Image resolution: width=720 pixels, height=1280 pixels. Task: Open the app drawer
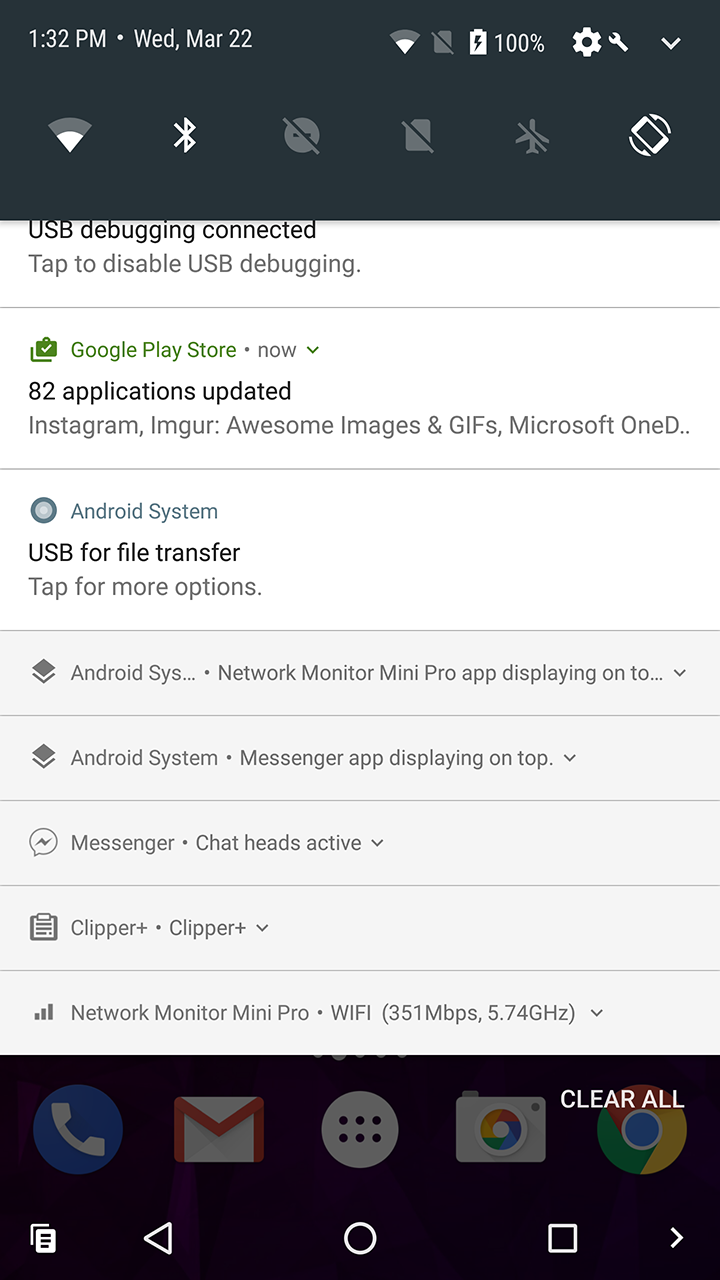pos(360,1128)
